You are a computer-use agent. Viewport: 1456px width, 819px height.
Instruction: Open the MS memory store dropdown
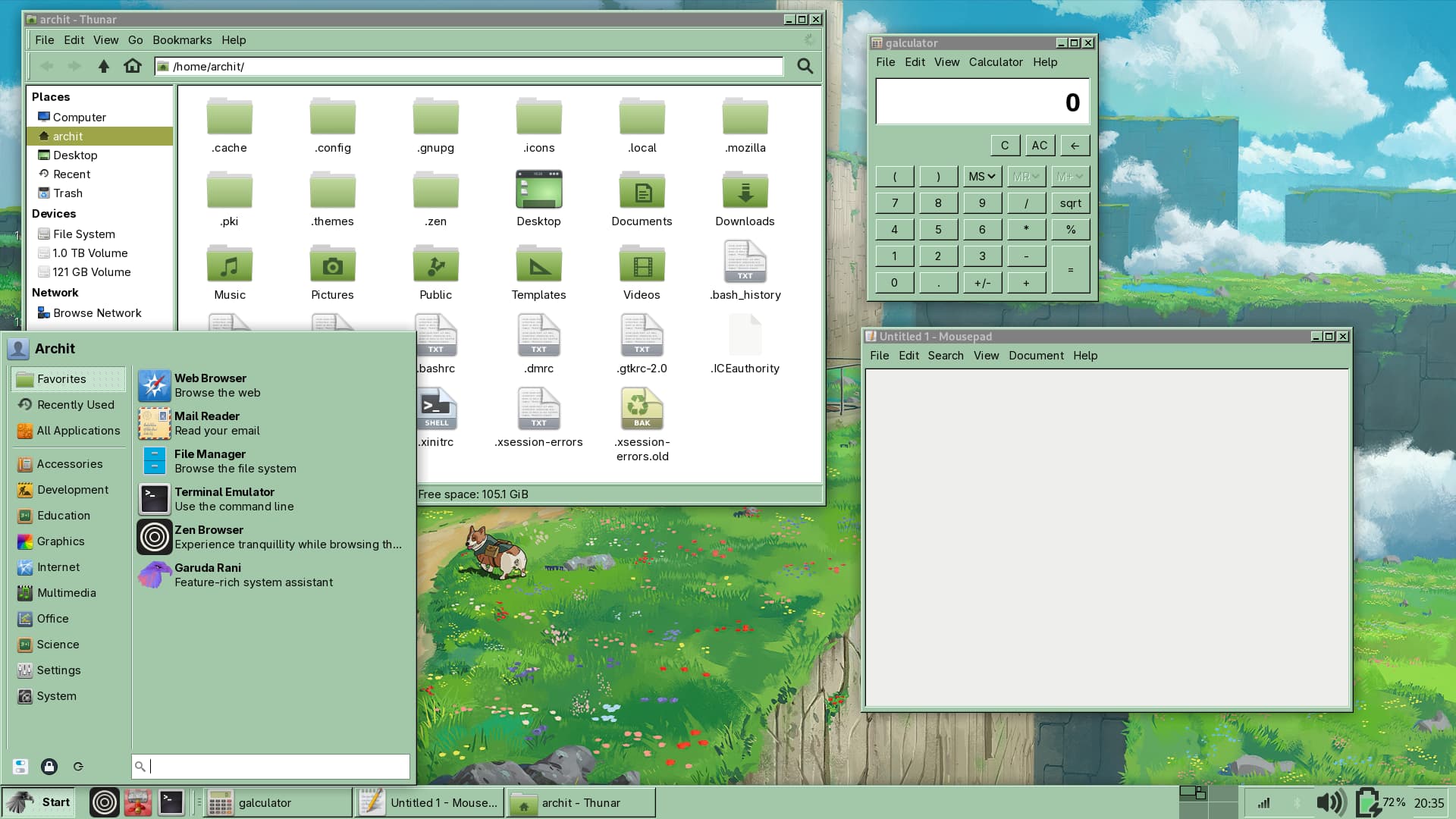point(981,177)
